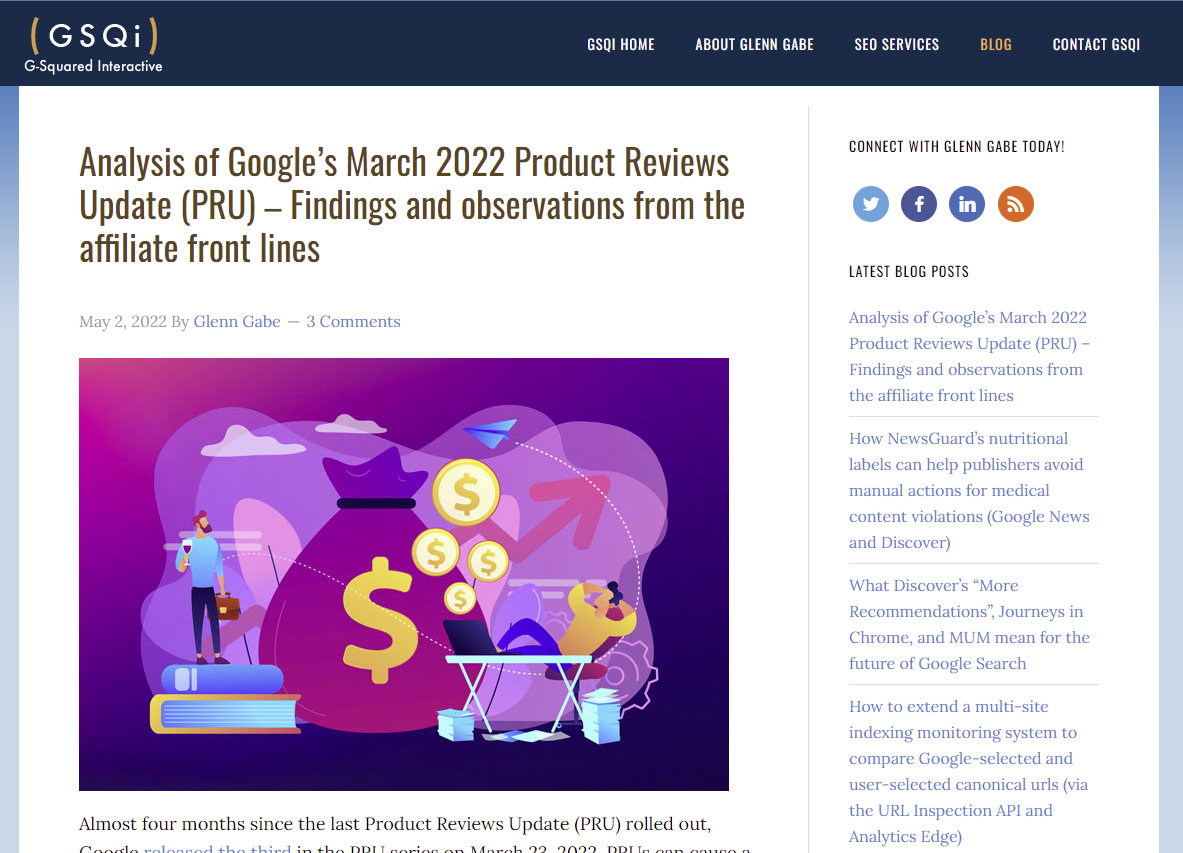
Task: Open SEO Services menu item
Action: (x=896, y=44)
